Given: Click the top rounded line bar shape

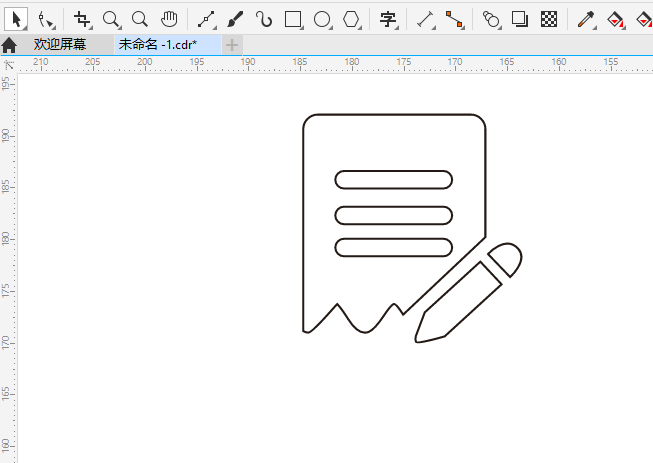Looking at the screenshot, I should 394,180.
